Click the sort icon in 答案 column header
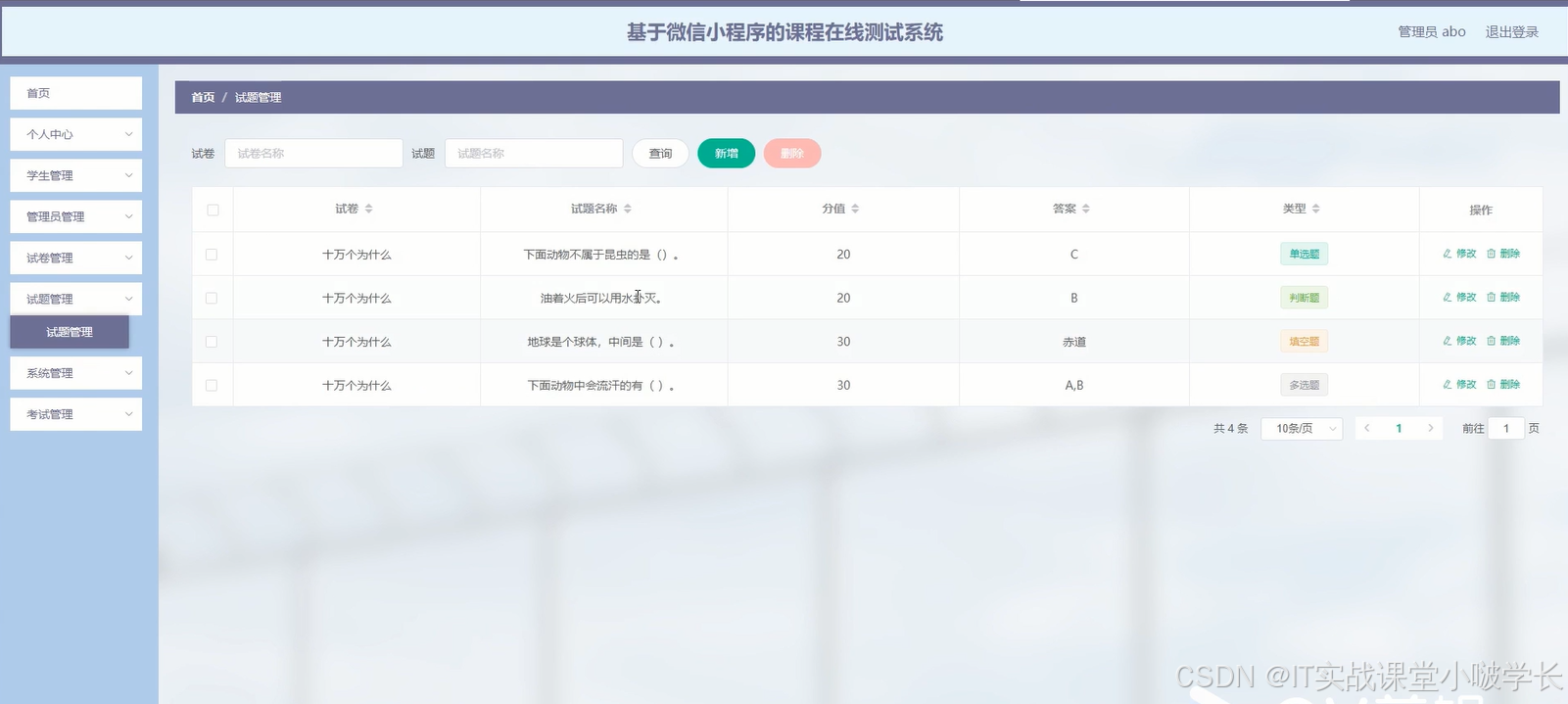This screenshot has height=704, width=1568. (x=1085, y=209)
